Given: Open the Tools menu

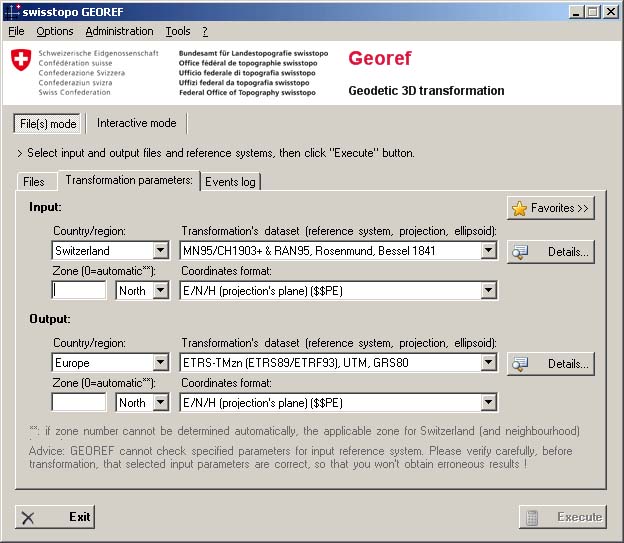Looking at the screenshot, I should [178, 31].
